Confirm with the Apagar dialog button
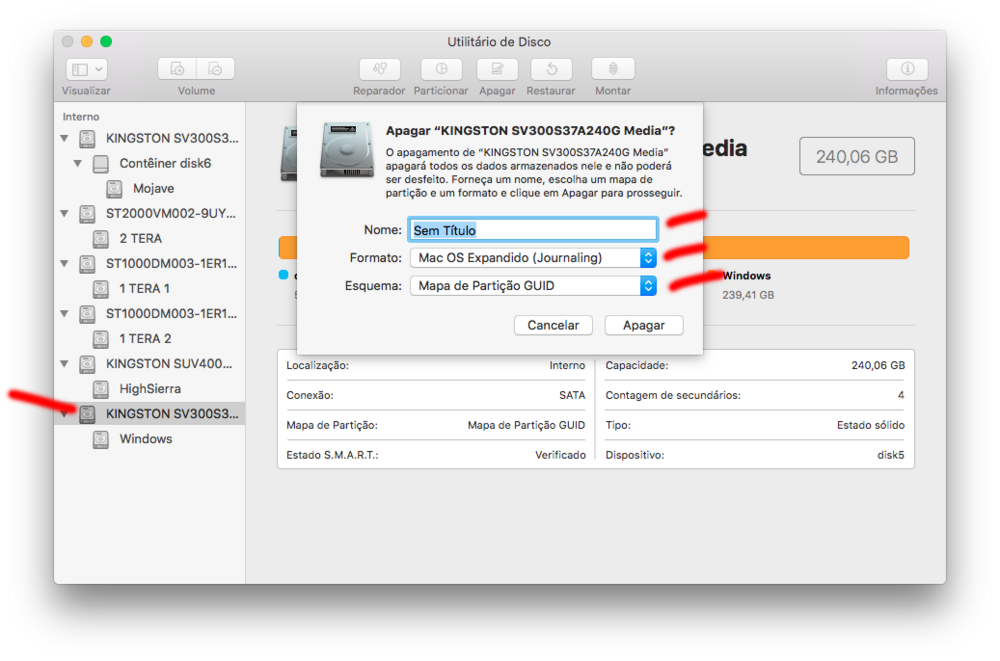Screen dimensions: 1000x661 tap(643, 325)
